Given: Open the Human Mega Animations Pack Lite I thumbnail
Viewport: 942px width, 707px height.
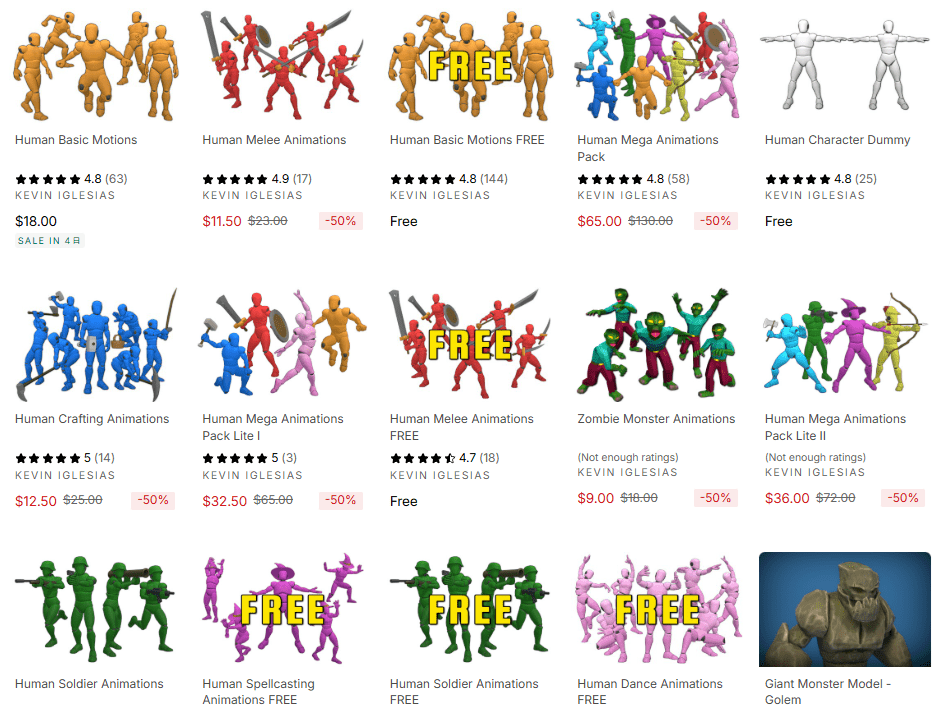Looking at the screenshot, I should pyautogui.click(x=282, y=344).
